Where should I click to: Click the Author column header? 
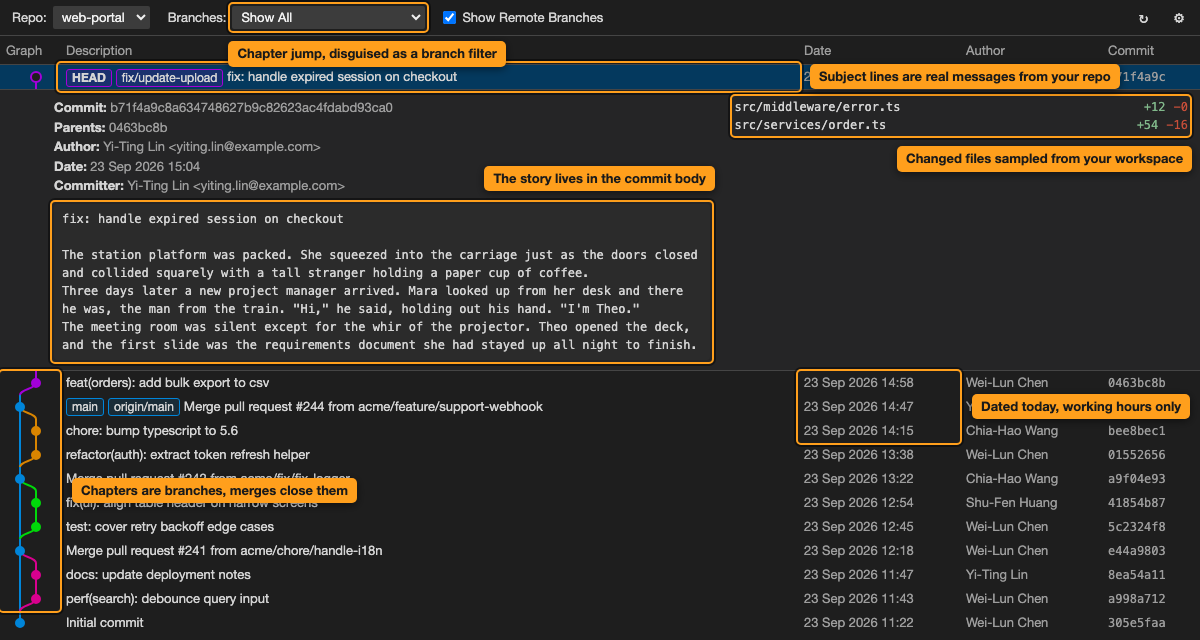(x=985, y=50)
